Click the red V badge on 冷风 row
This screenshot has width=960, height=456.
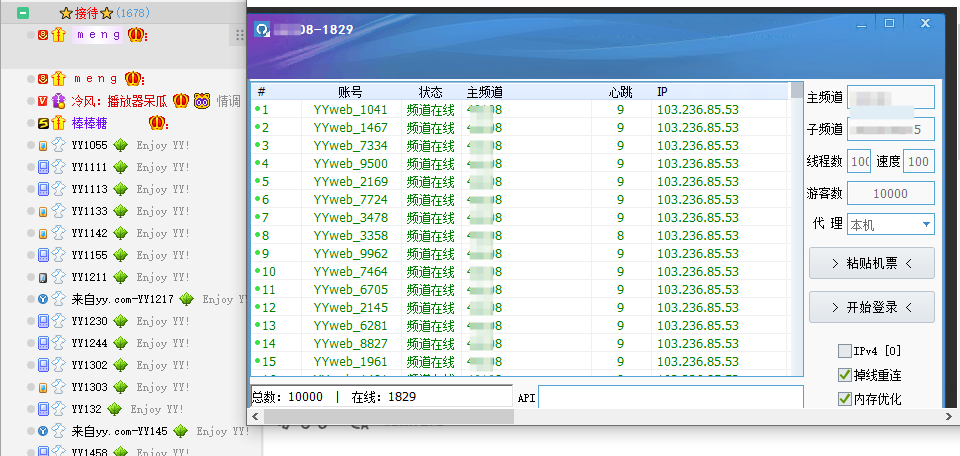click(x=42, y=101)
